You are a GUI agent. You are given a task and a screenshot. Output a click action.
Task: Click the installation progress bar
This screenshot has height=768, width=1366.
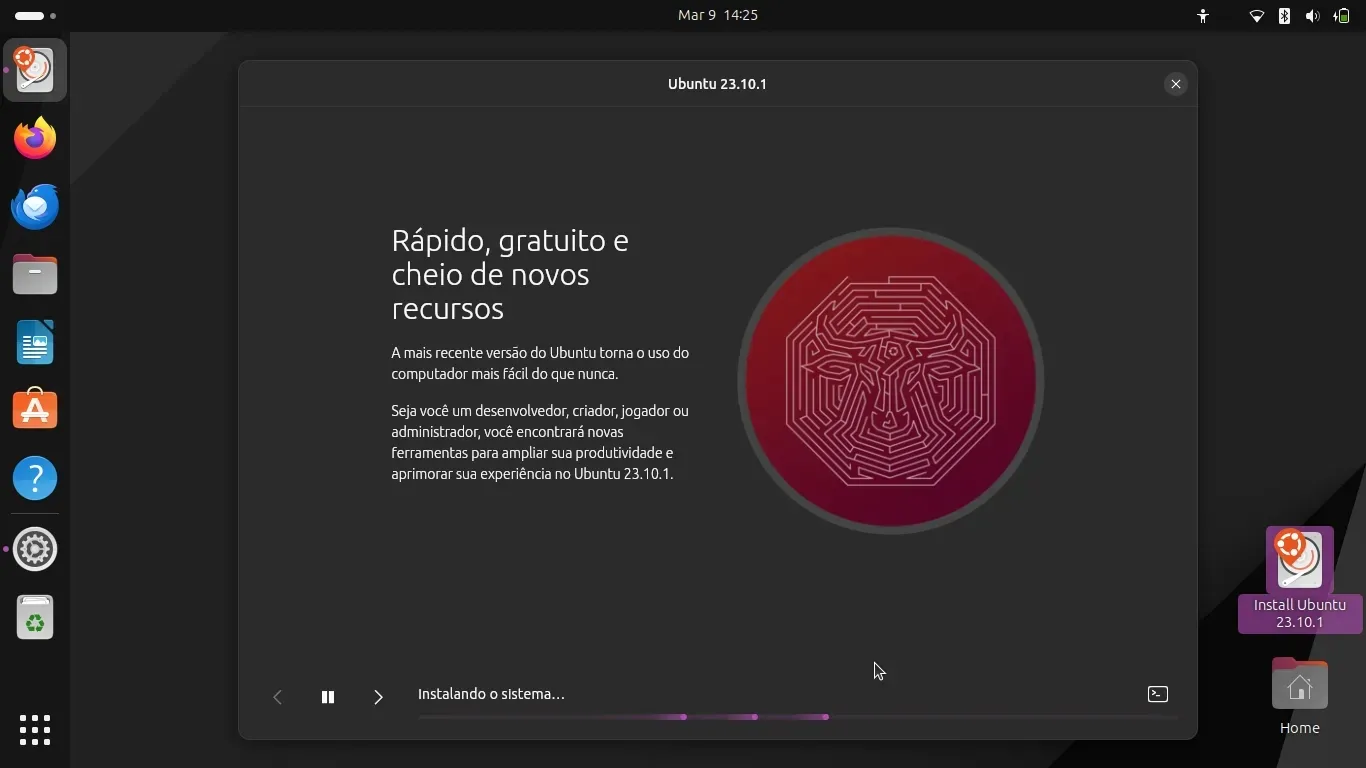(797, 717)
